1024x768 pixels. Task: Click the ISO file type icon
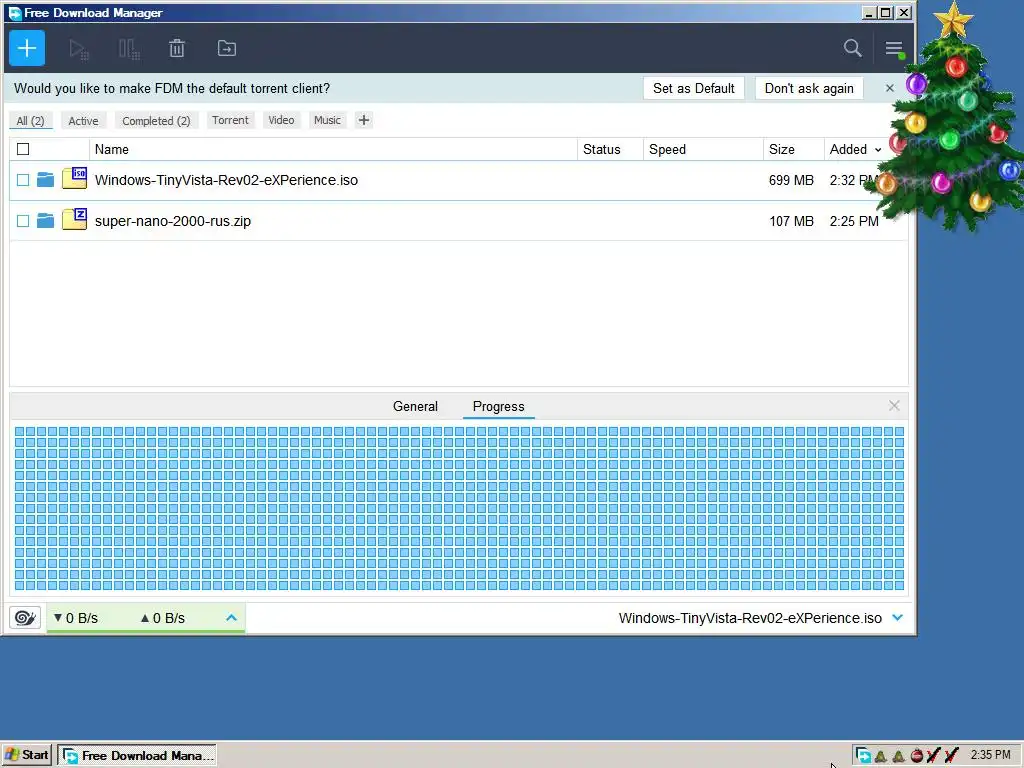pyautogui.click(x=74, y=178)
